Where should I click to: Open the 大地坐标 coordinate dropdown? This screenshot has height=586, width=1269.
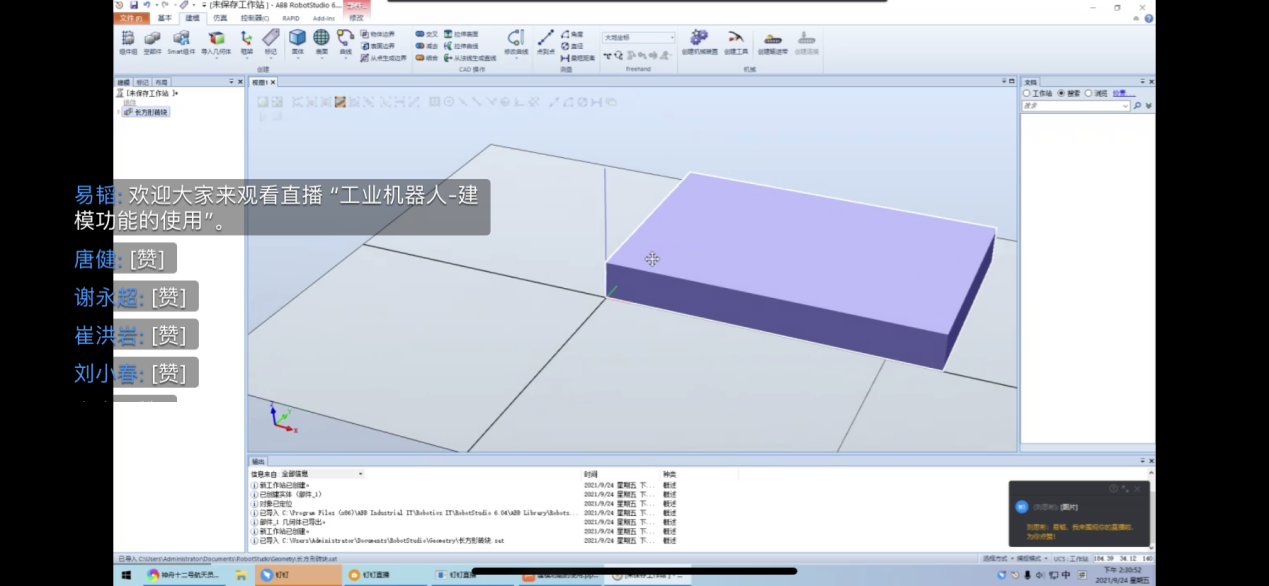coord(639,37)
